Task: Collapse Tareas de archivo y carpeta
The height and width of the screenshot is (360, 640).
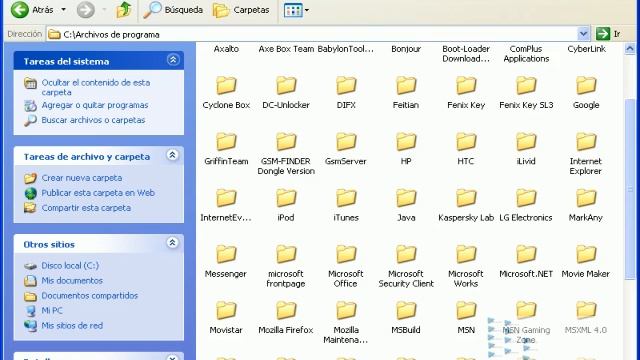Action: click(173, 155)
